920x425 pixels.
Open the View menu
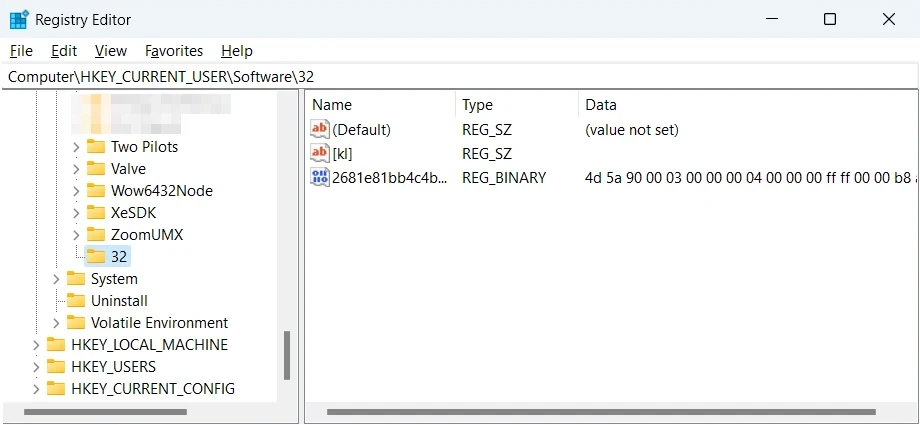[x=111, y=51]
